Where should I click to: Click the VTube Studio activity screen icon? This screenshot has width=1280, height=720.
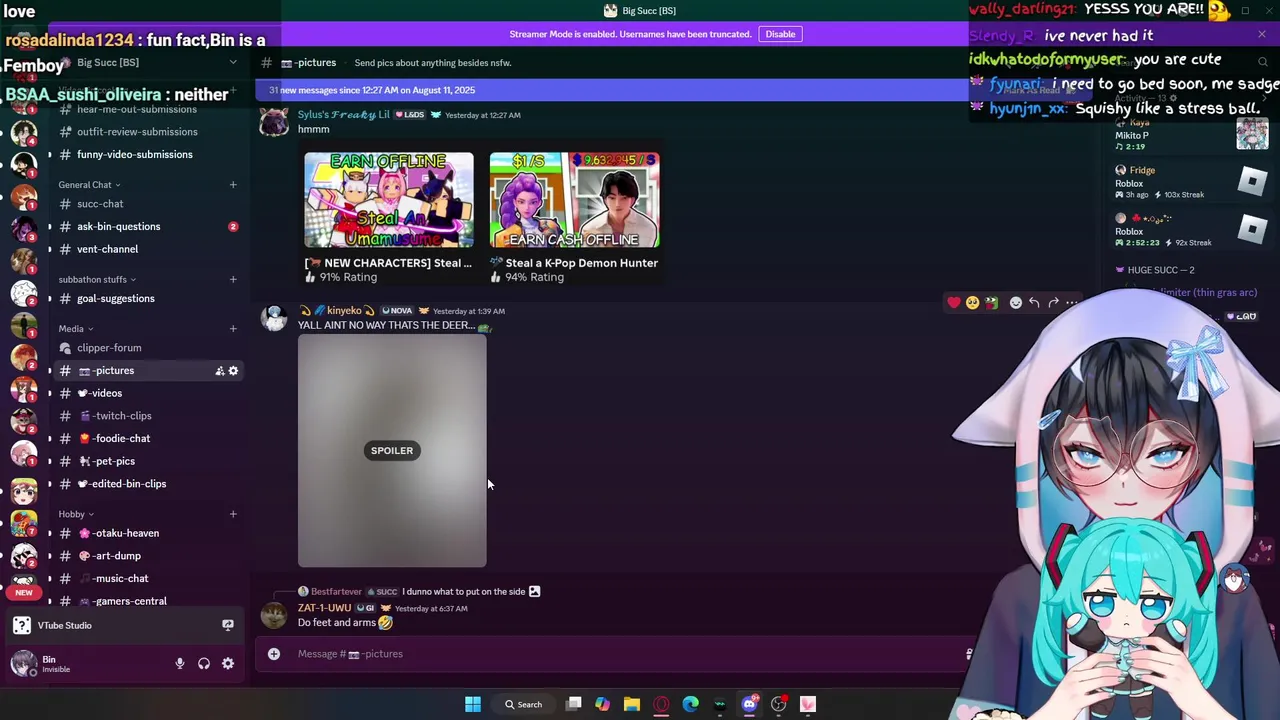click(x=228, y=625)
